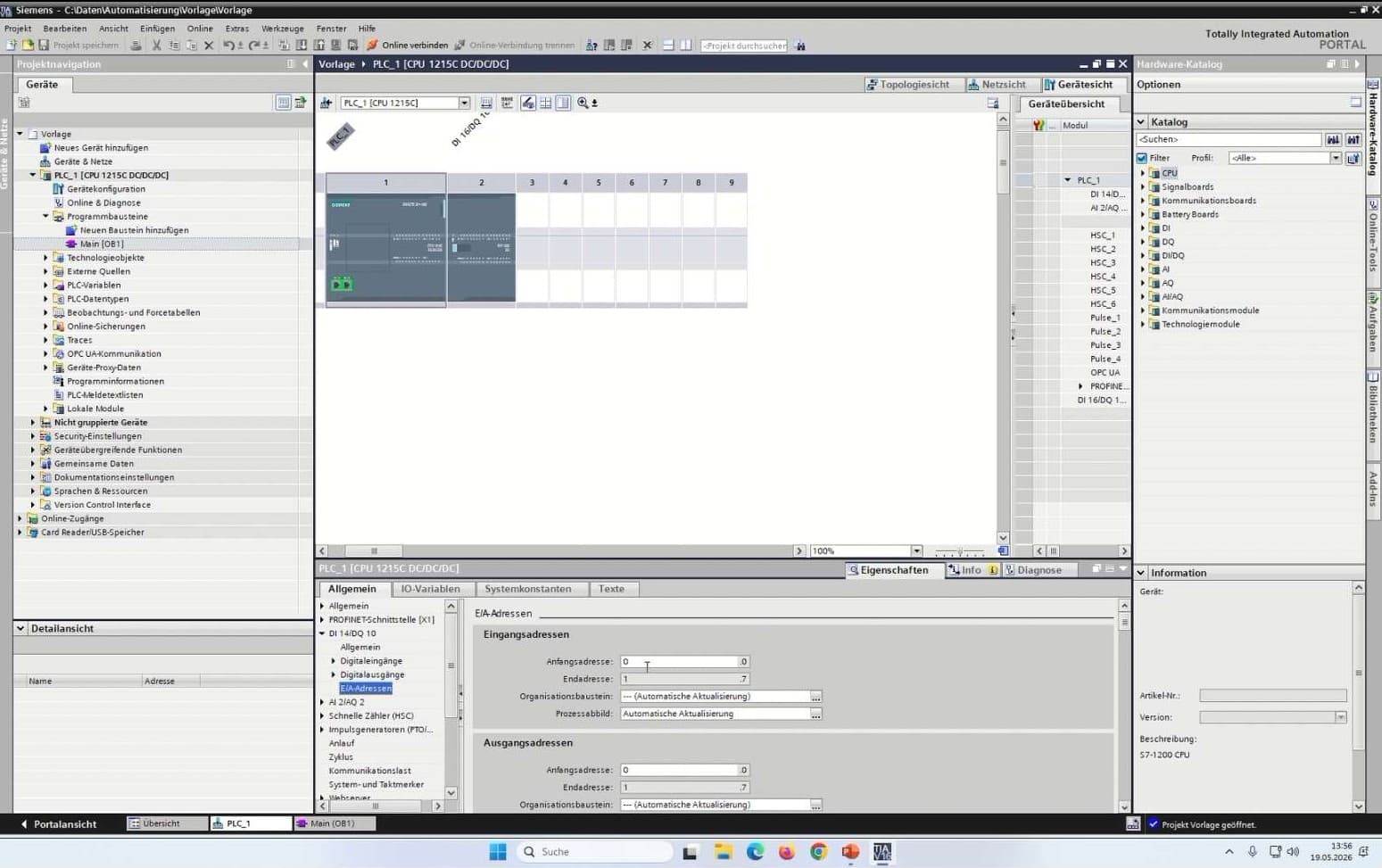Click the search up icon beside catalog Suchen field
The width and height of the screenshot is (1382, 868).
[1353, 139]
